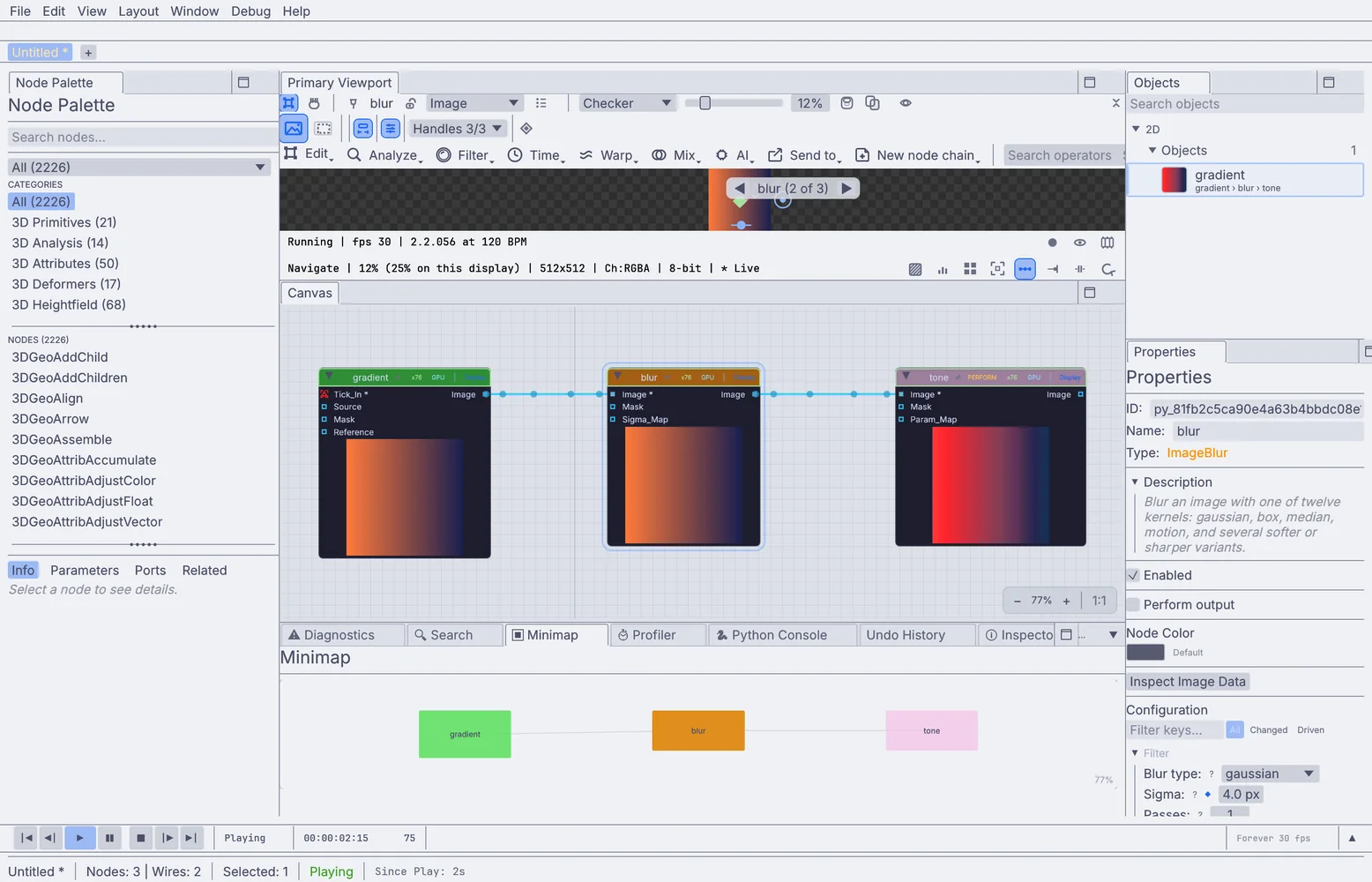The width and height of the screenshot is (1372, 882).
Task: Toggle the highlighted image view mode button
Action: click(294, 129)
